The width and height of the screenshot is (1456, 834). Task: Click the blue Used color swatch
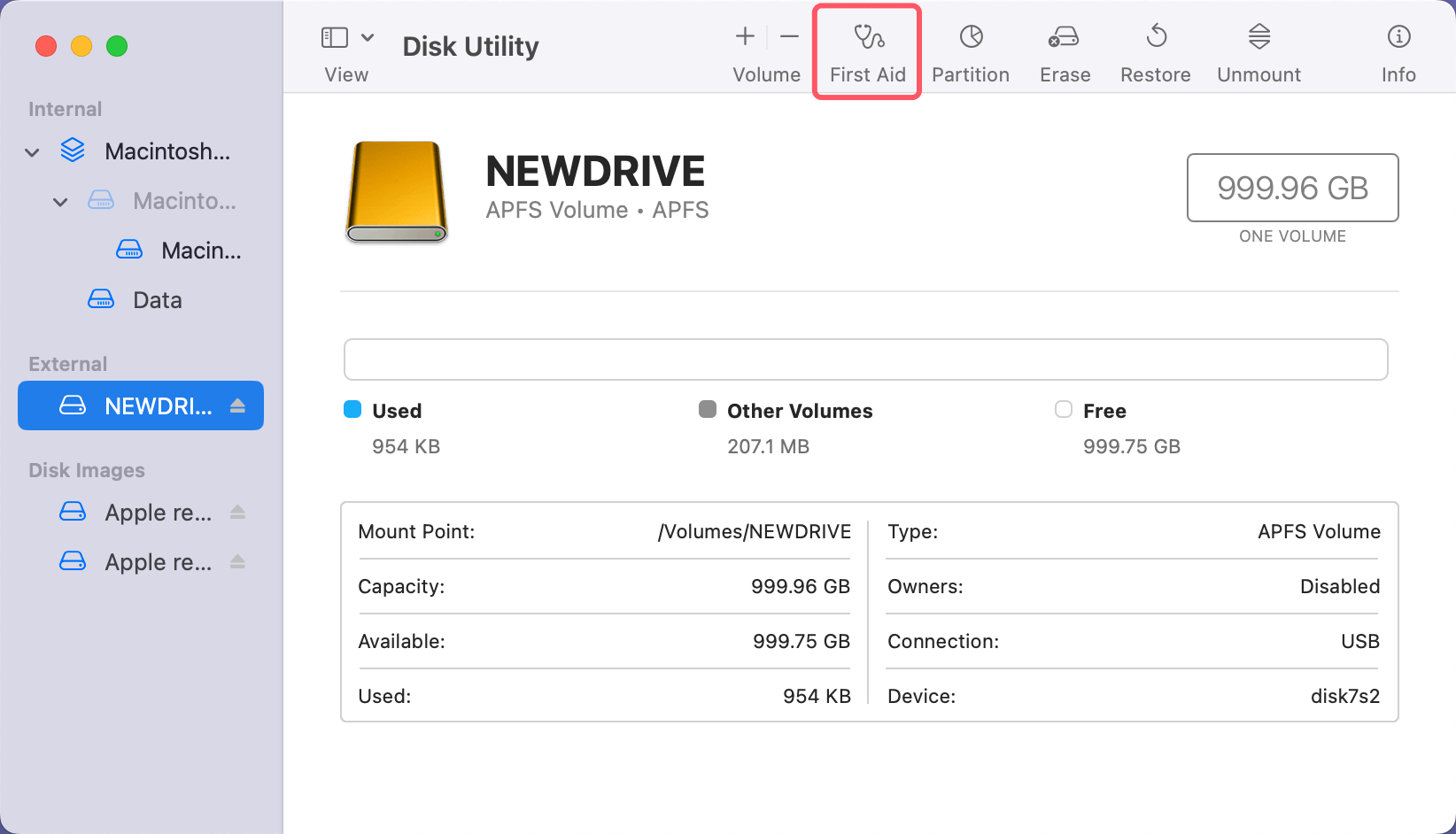(352, 409)
